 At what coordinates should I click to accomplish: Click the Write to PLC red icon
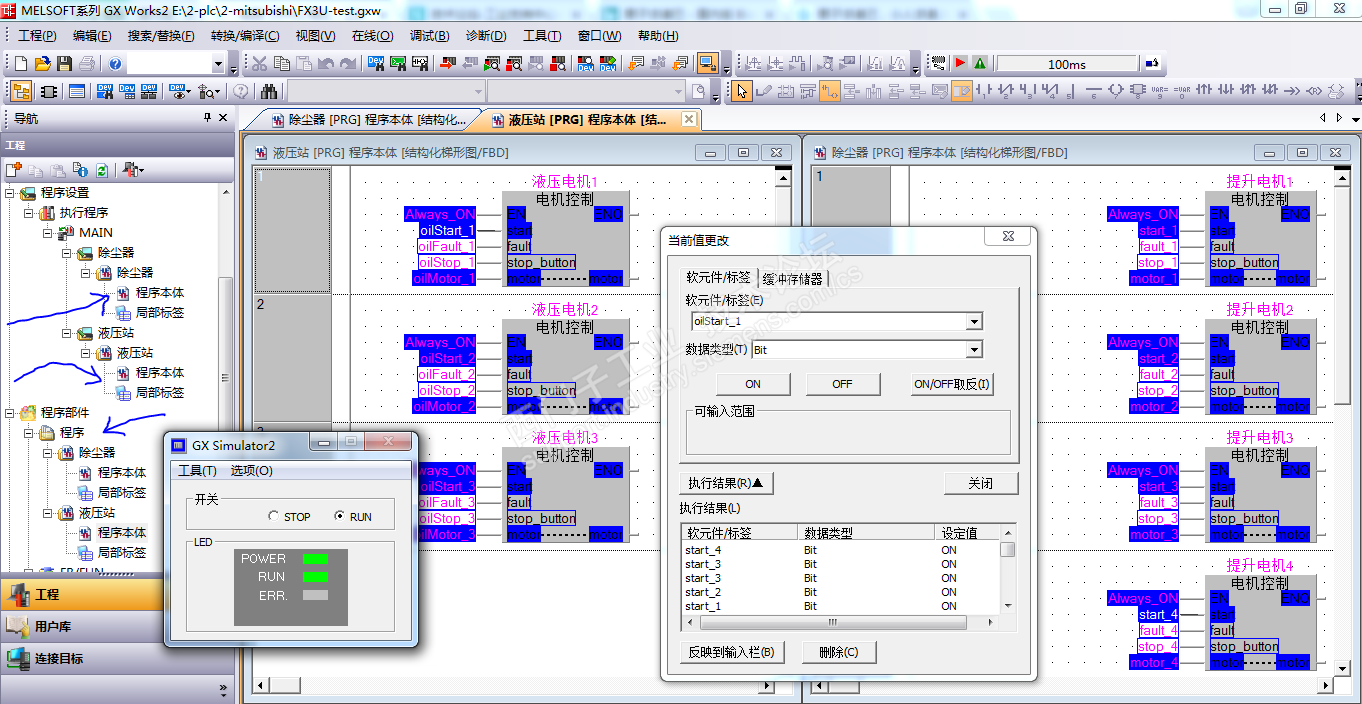(447, 64)
